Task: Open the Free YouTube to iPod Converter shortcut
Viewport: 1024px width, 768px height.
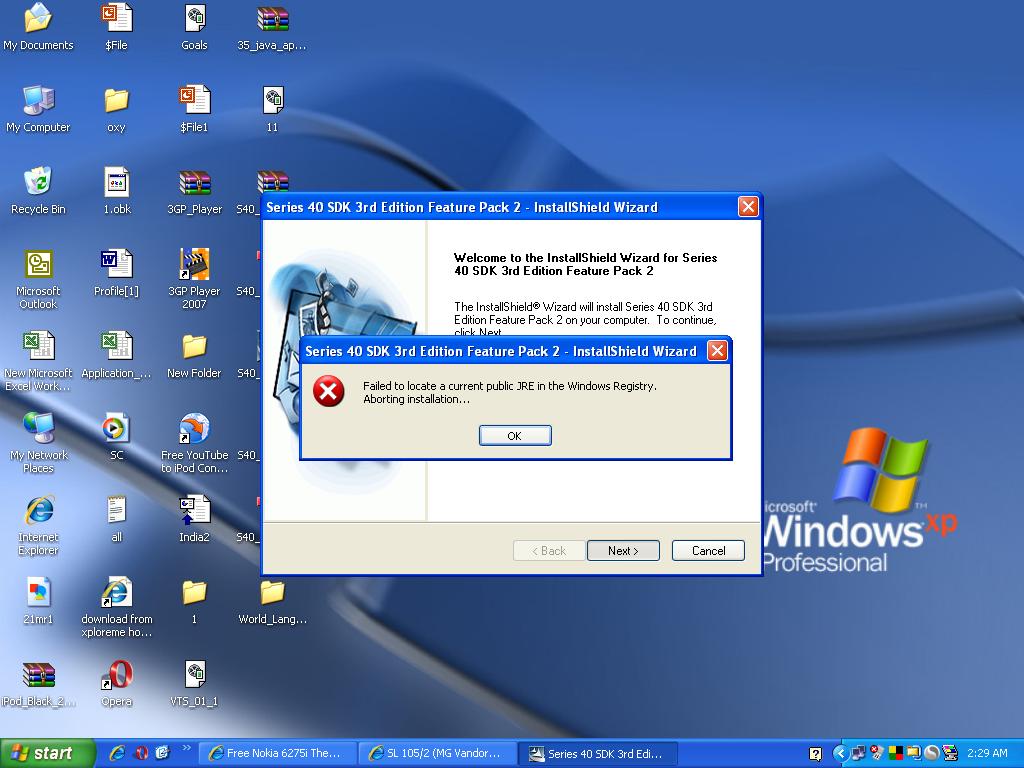Action: point(194,429)
